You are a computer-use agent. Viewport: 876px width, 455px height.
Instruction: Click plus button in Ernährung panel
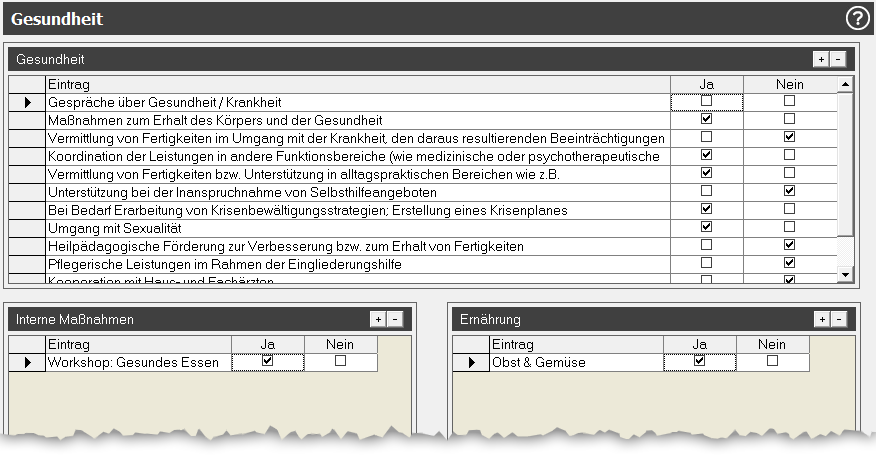pyautogui.click(x=822, y=319)
